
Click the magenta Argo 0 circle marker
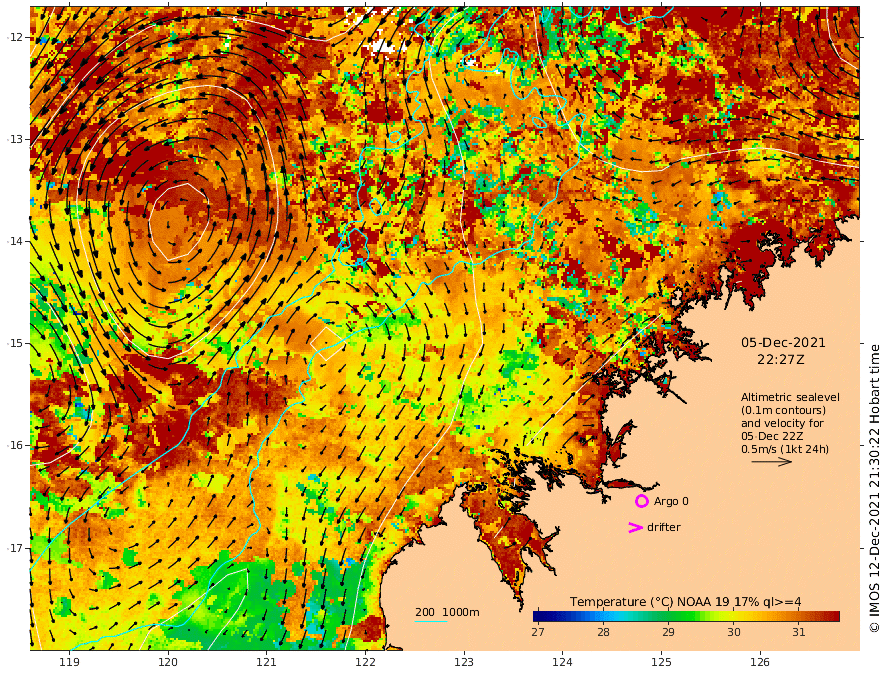click(x=641, y=501)
